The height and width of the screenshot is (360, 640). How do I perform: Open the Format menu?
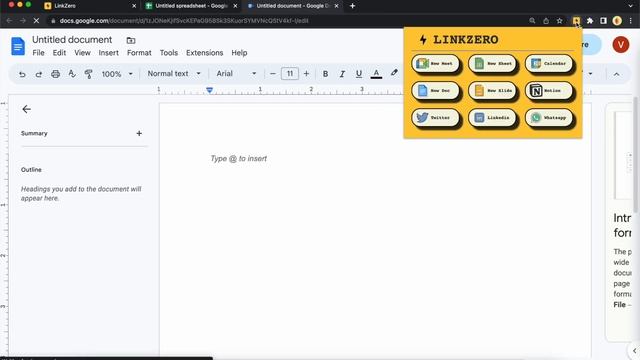coord(139,53)
